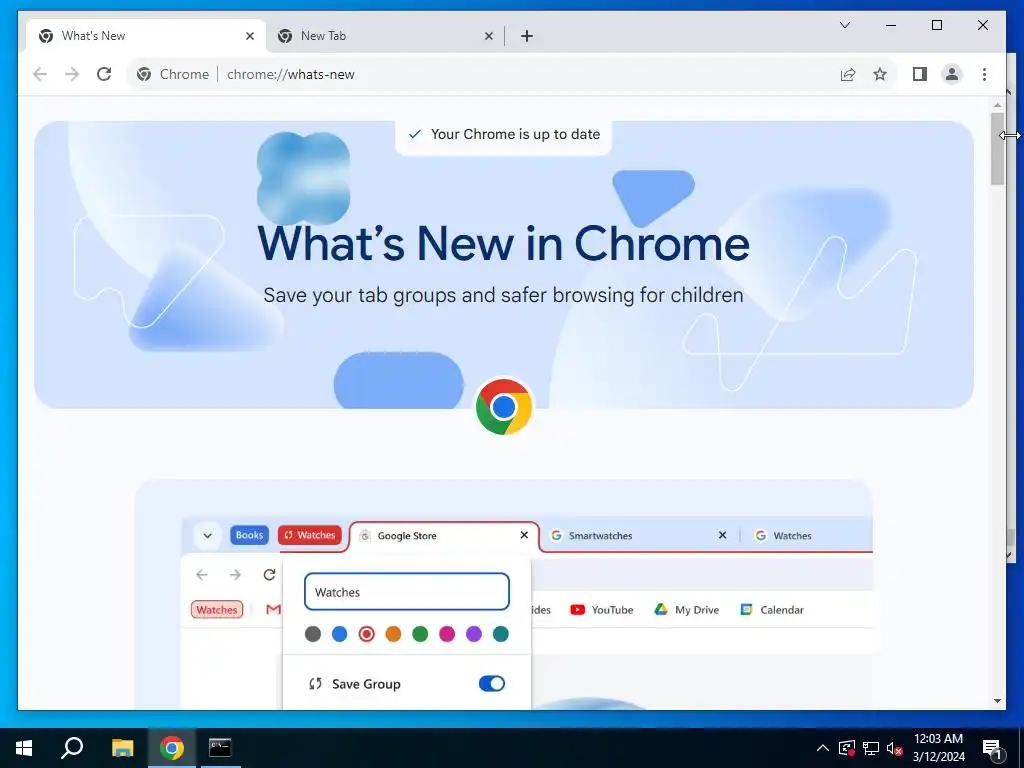The image size is (1024, 768).
Task: Click the browser forward arrow
Action: (72, 74)
